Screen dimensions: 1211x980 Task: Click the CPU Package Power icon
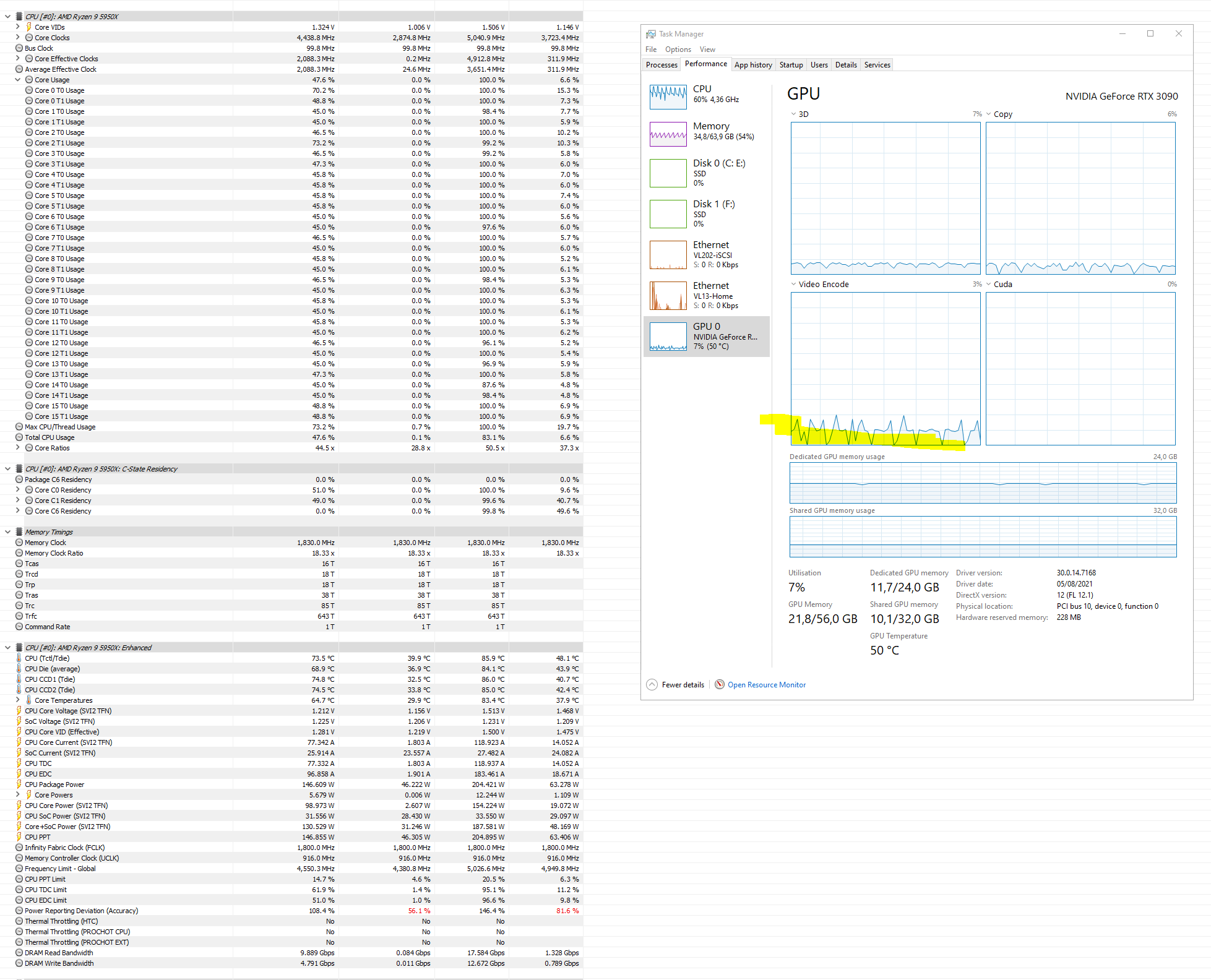pos(19,784)
